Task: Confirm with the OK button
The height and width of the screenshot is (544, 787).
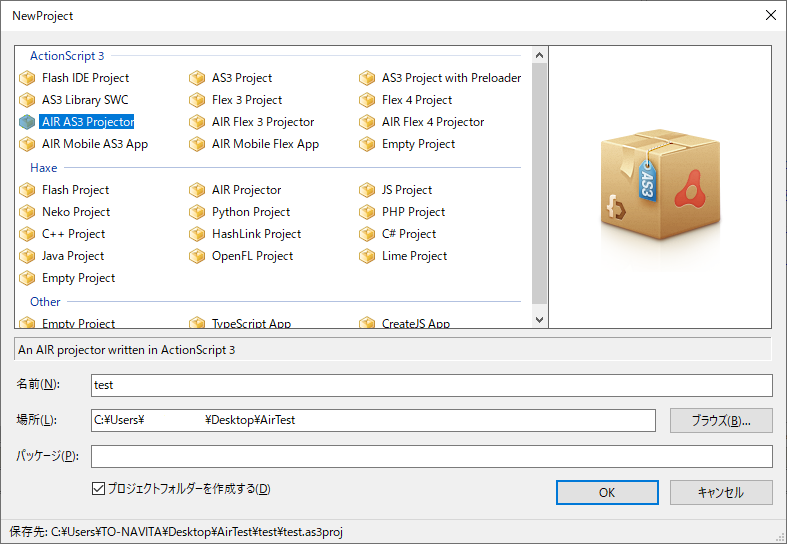Action: tap(607, 492)
